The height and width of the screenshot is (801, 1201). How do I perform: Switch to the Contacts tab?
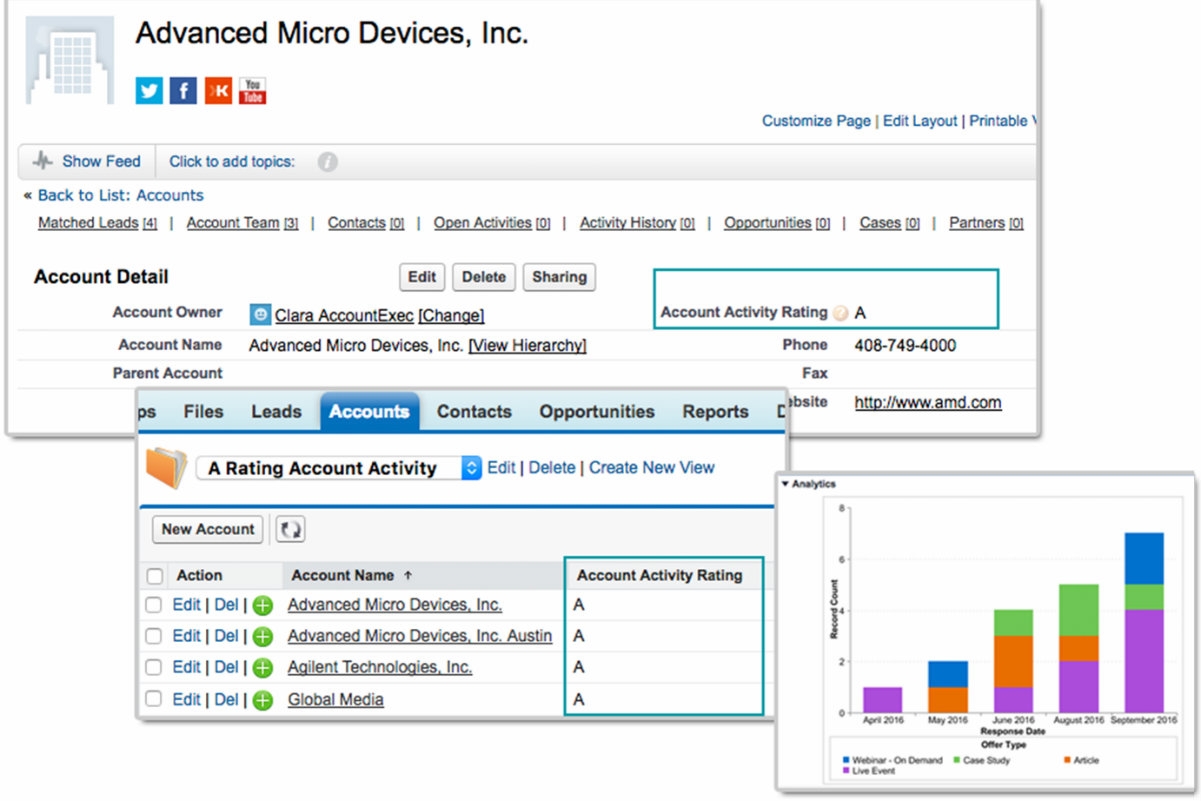(x=474, y=411)
